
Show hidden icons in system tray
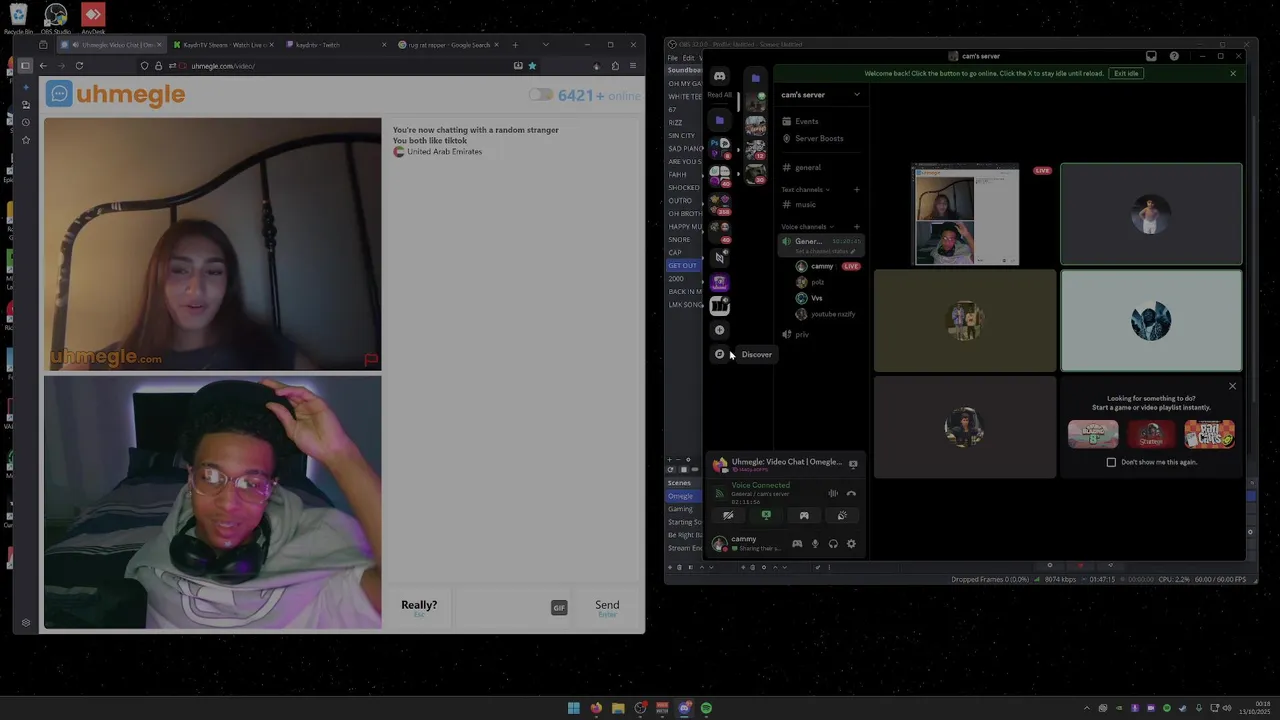(x=1087, y=708)
